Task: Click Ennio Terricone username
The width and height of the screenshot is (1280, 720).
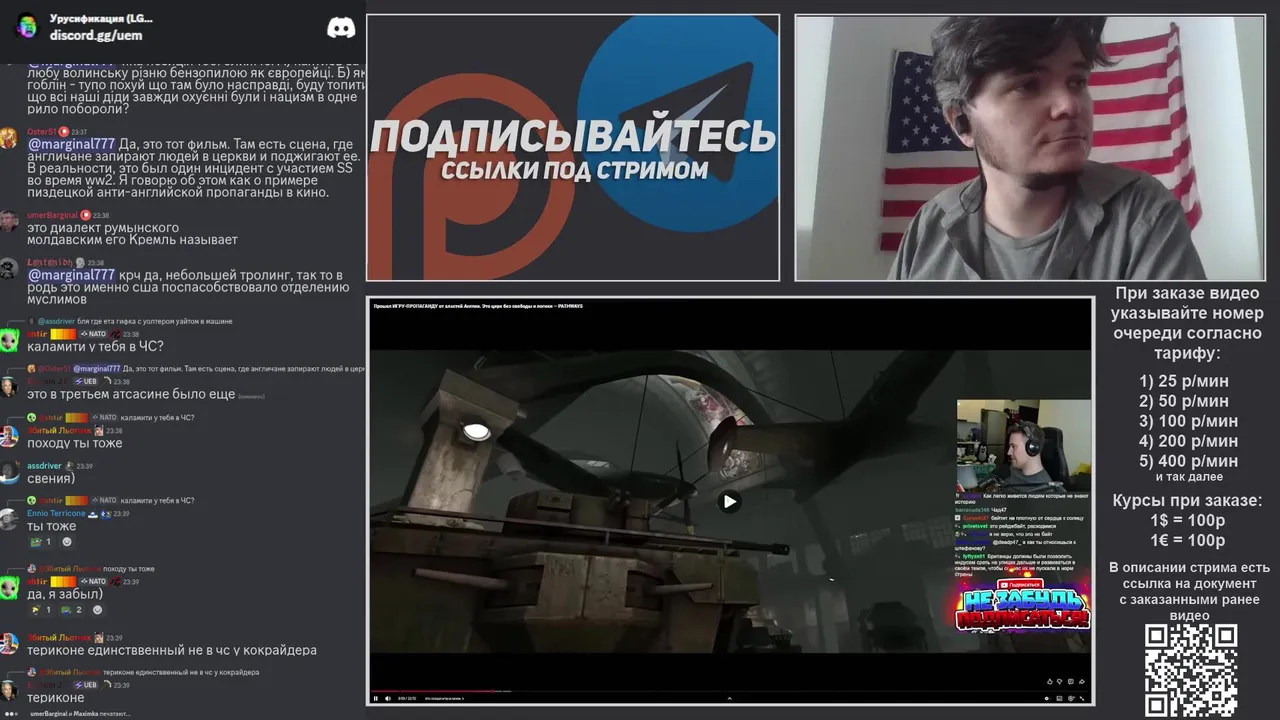Action: (56, 513)
